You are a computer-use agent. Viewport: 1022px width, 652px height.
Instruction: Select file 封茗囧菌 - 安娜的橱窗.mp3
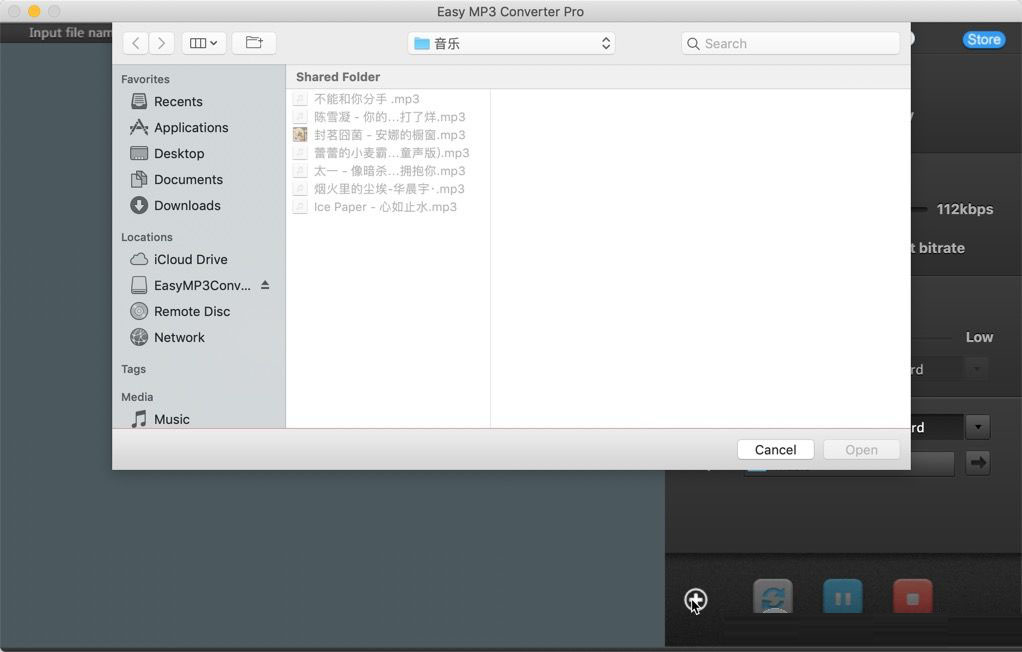[x=390, y=135]
